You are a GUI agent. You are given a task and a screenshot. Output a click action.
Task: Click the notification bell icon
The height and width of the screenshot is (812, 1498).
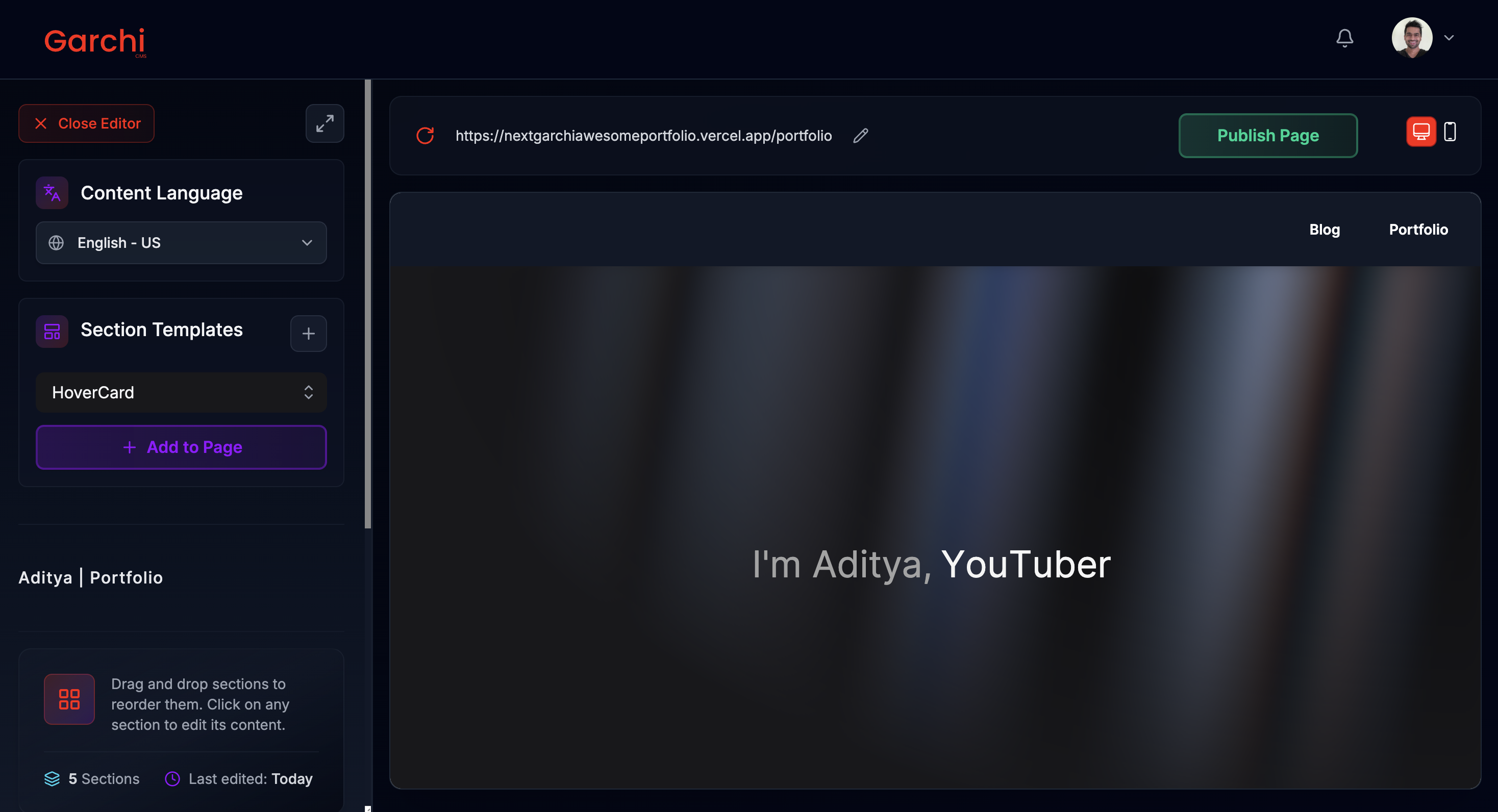(x=1344, y=38)
